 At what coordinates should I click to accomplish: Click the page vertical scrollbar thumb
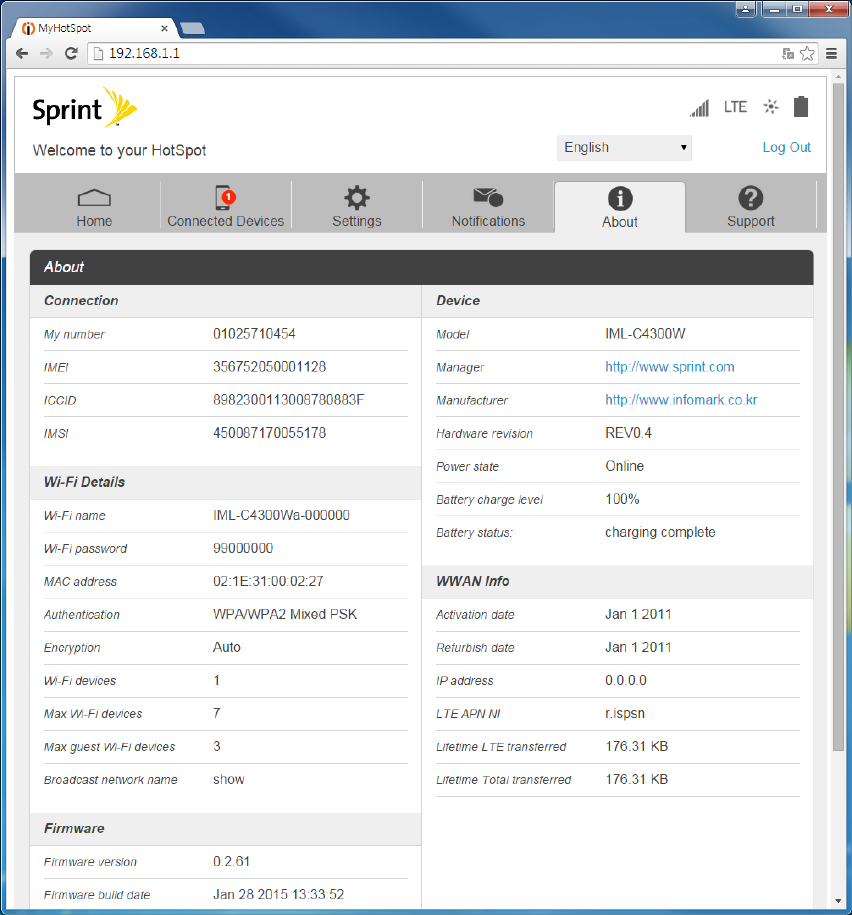click(x=839, y=417)
